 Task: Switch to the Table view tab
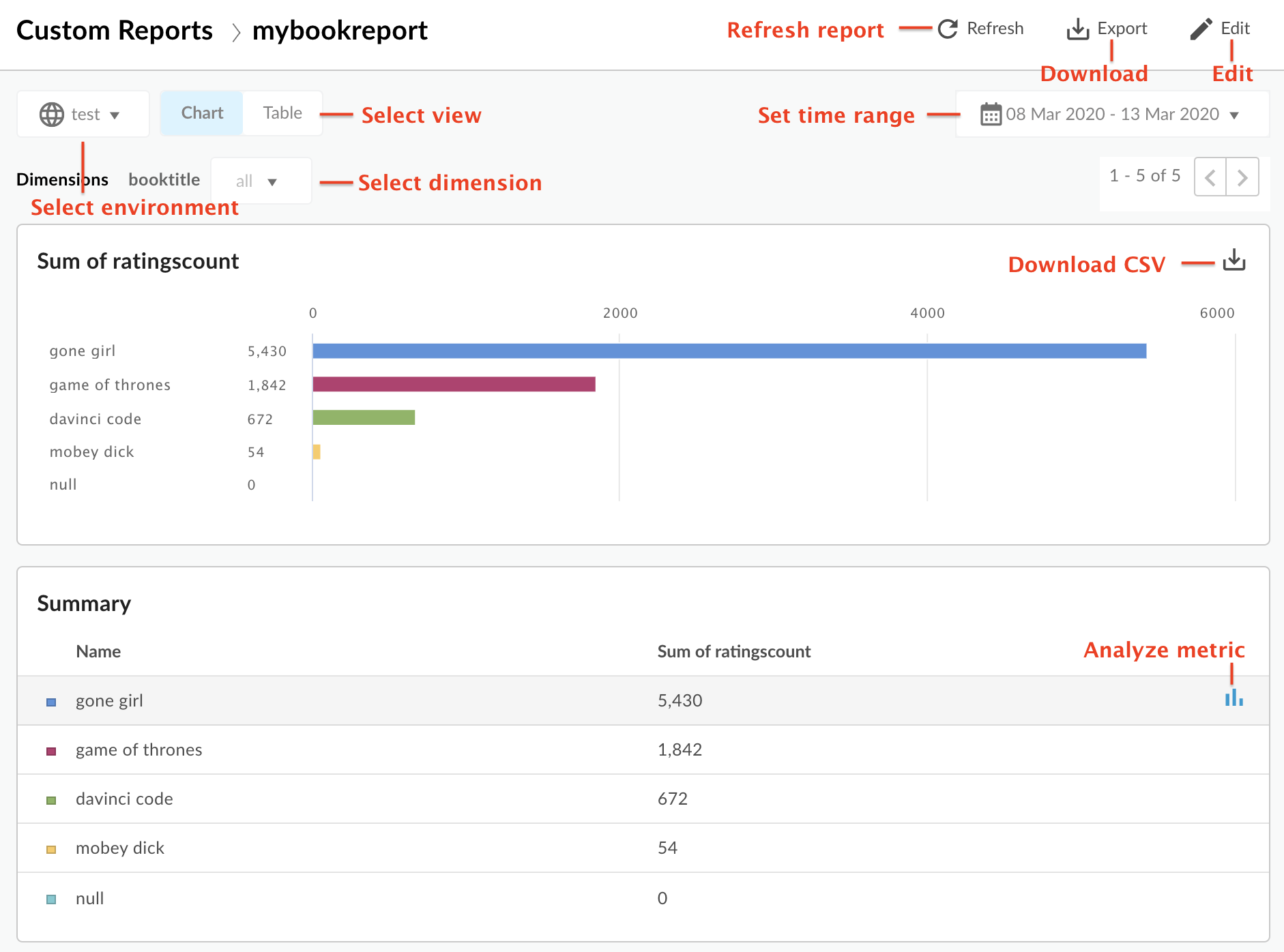282,113
